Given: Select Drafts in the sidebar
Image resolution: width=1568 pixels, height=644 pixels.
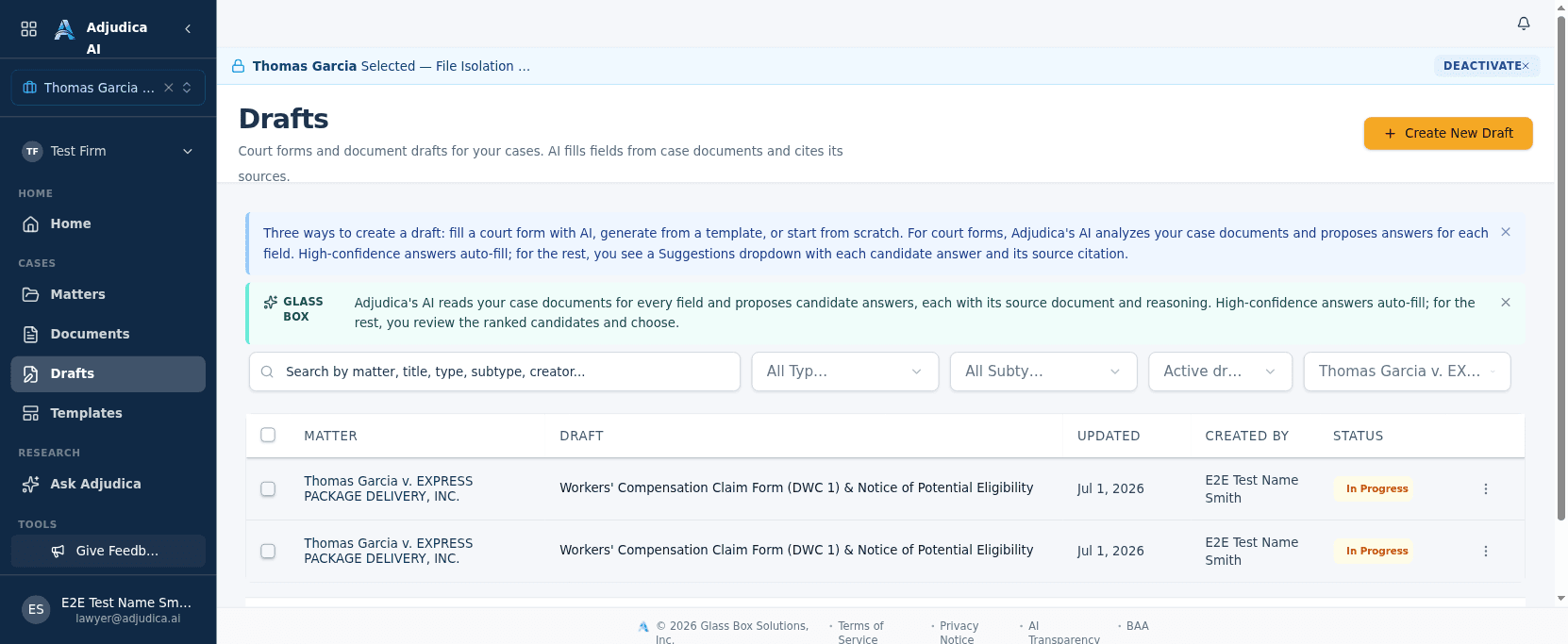Looking at the screenshot, I should 108,373.
